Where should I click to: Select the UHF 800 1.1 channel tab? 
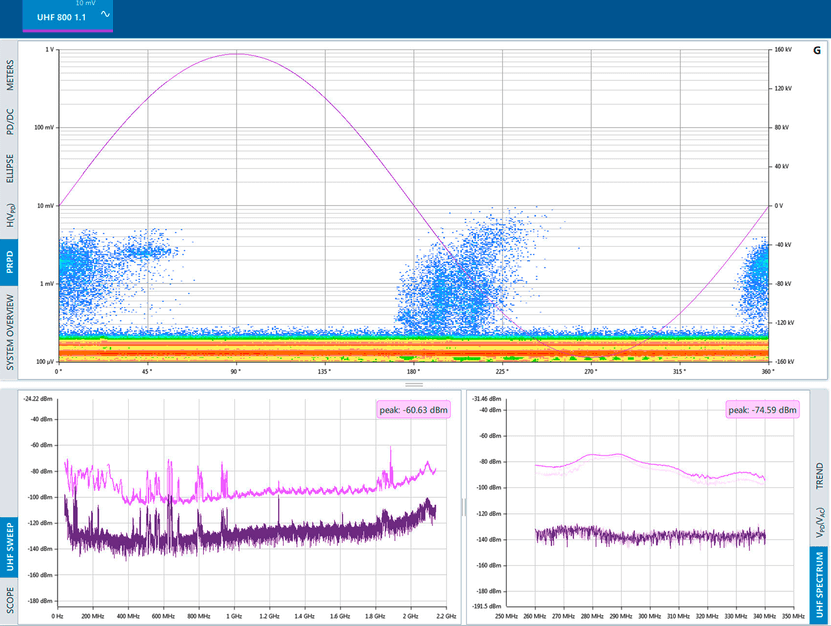click(60, 18)
